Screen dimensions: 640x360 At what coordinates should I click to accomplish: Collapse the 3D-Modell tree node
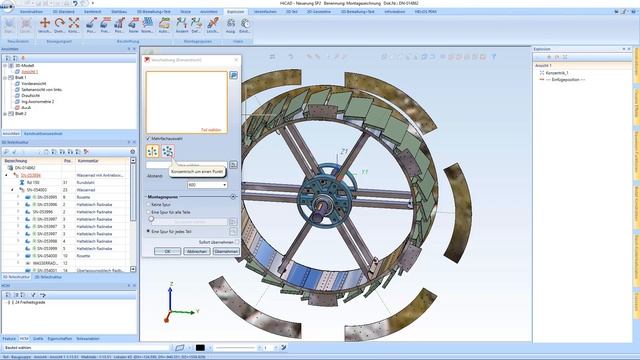click(5, 65)
